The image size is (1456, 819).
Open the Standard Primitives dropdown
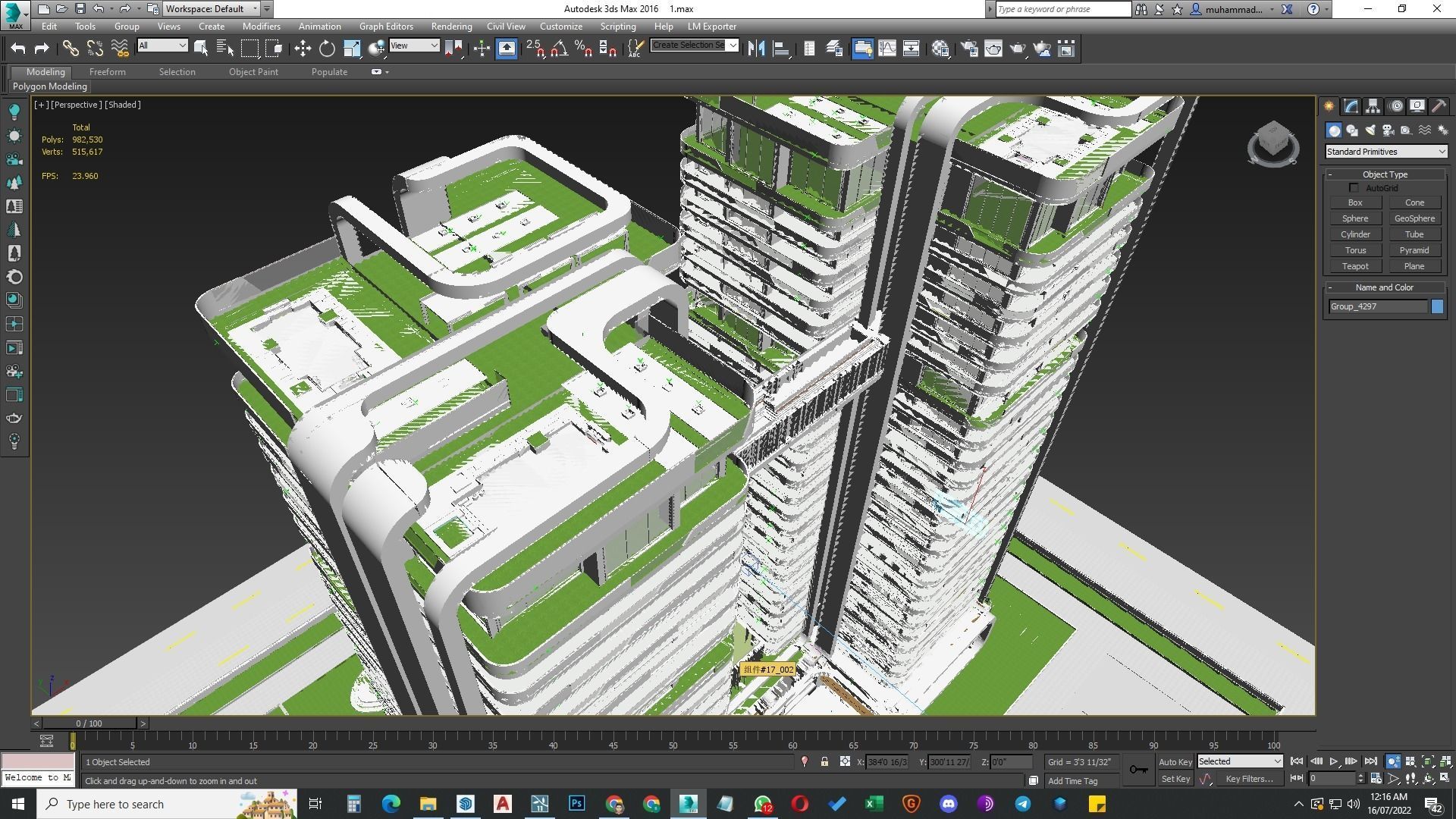[x=1385, y=152]
